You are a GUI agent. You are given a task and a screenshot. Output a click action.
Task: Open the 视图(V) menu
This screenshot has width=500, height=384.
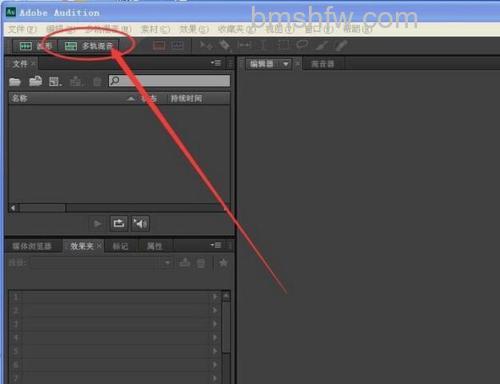[280, 30]
